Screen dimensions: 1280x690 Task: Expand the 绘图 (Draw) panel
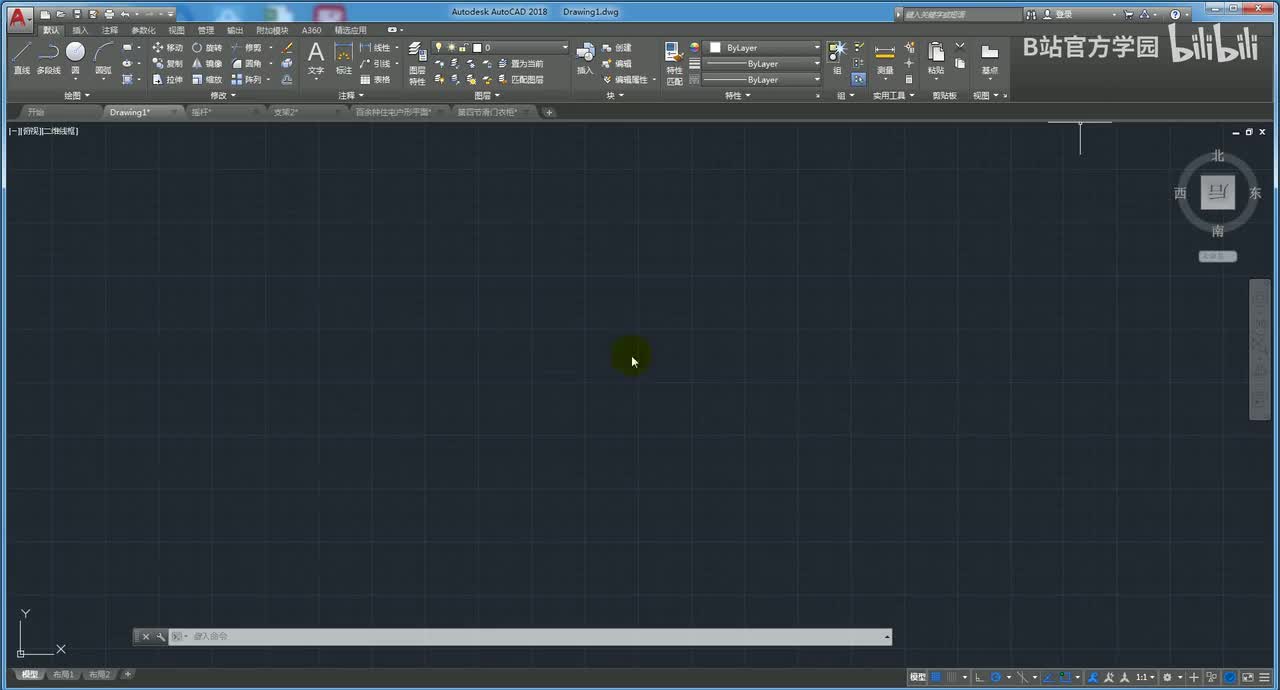pos(76,96)
